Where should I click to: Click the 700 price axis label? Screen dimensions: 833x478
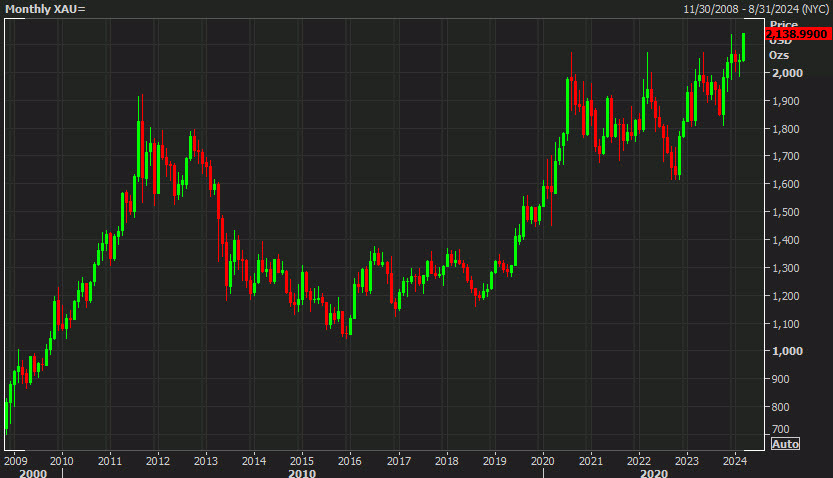pyautogui.click(x=780, y=429)
